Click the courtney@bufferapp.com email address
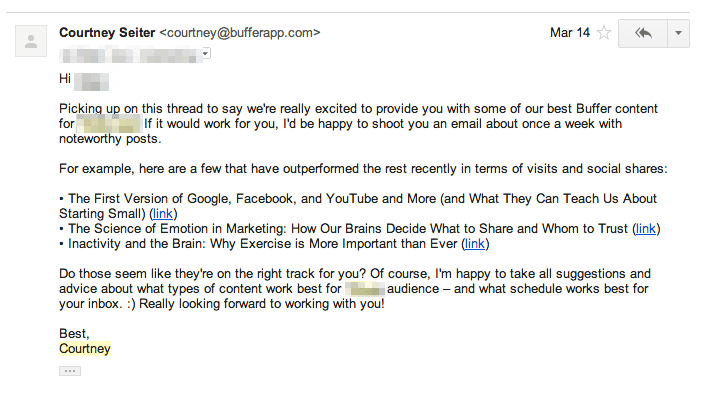The width and height of the screenshot is (701, 393). pyautogui.click(x=240, y=33)
